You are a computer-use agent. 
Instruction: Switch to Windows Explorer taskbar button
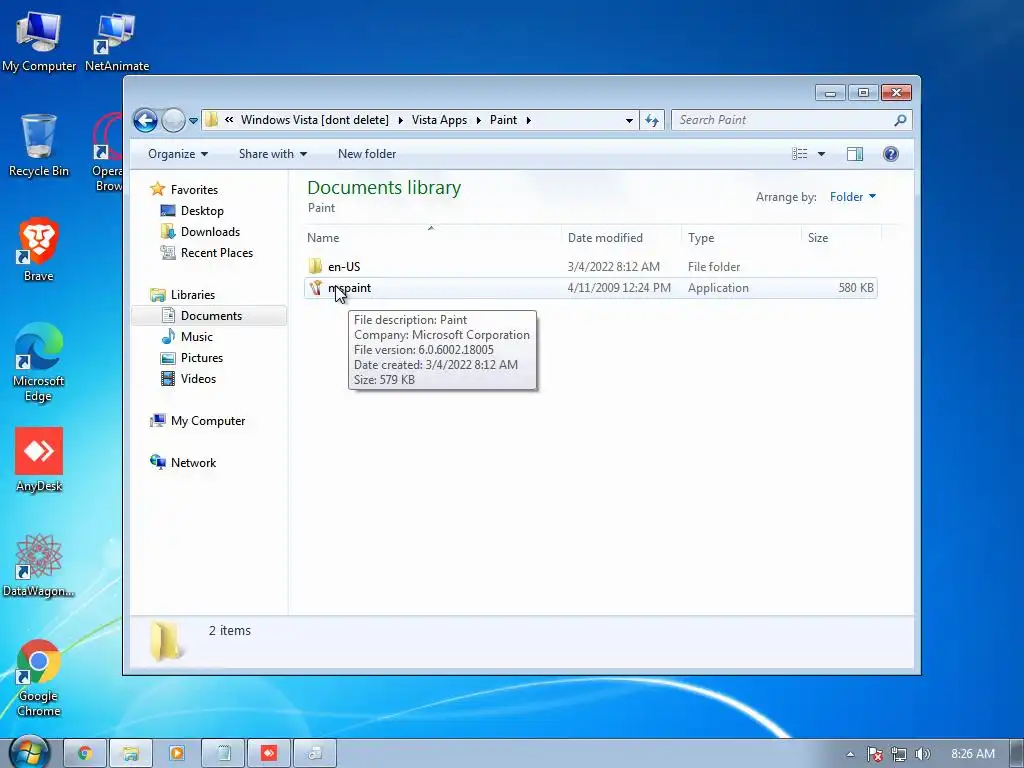[131, 753]
